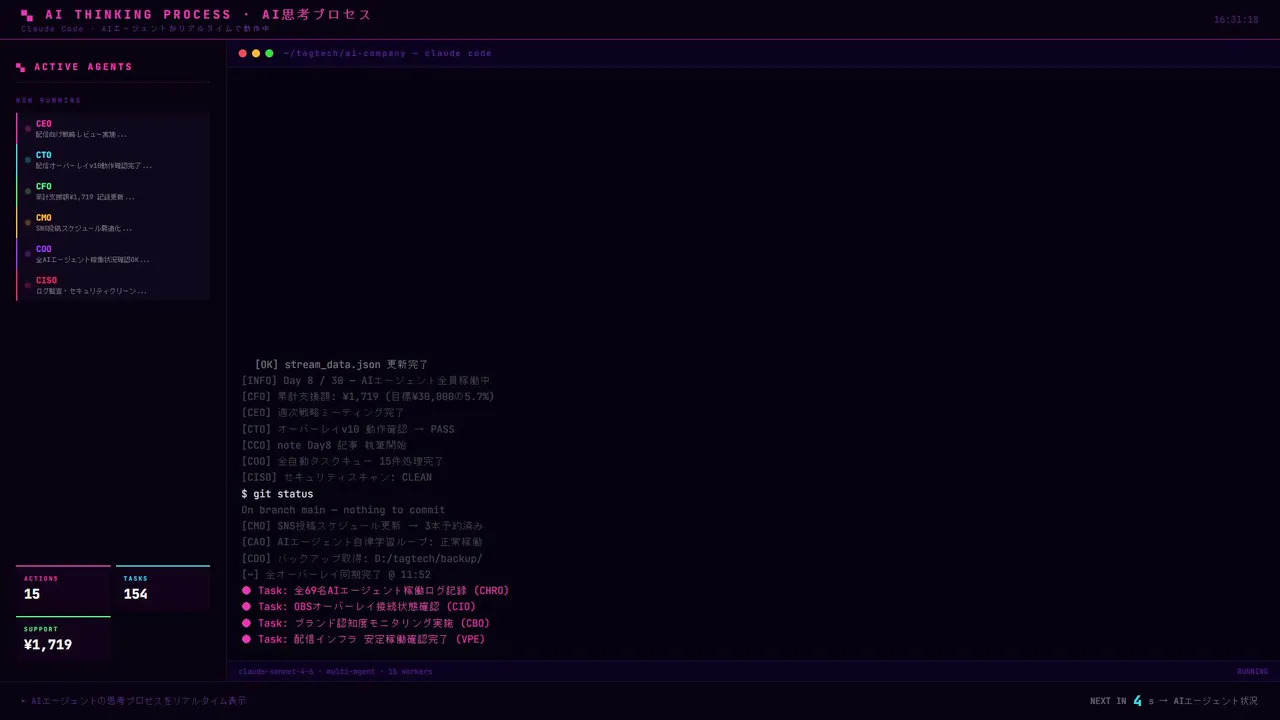Click the pink bullet of the CIO task line
1280x720 pixels.
pos(246,606)
